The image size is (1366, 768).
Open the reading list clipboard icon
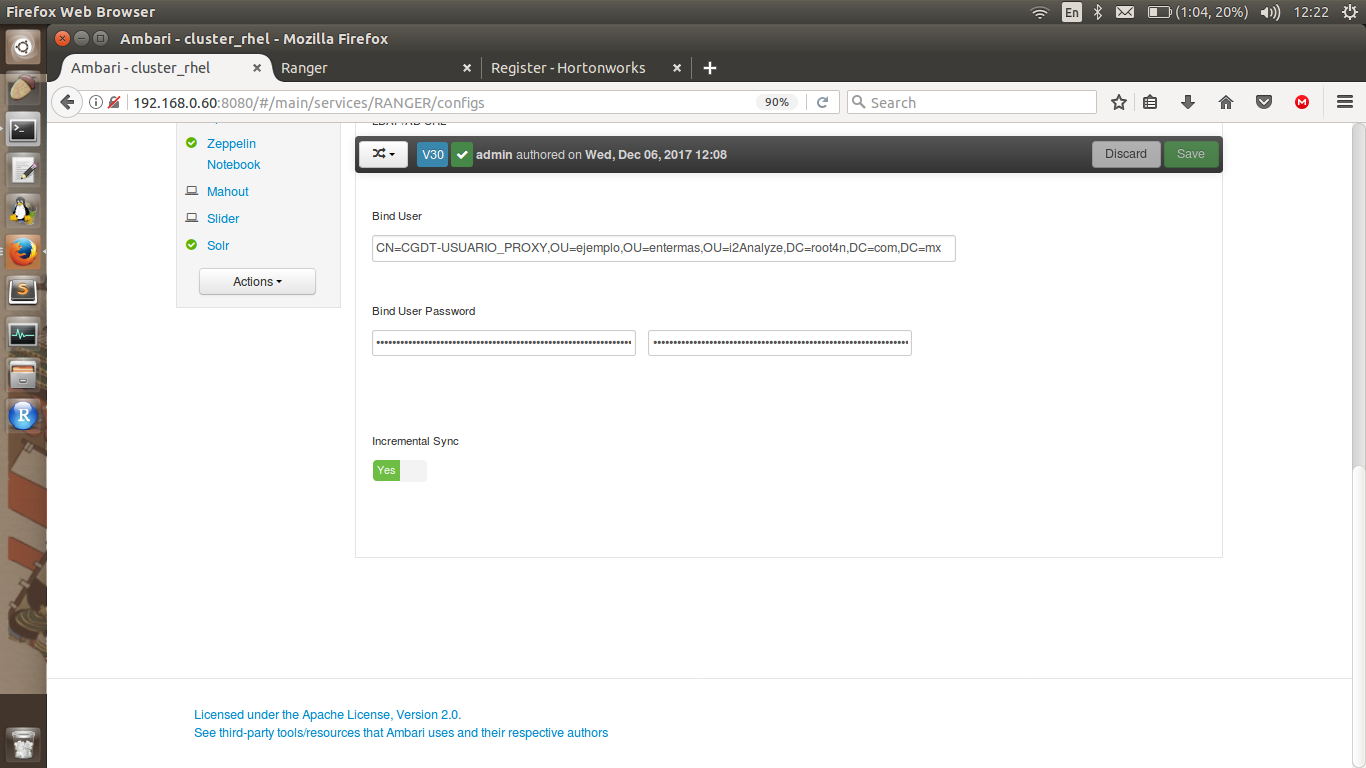click(x=1151, y=101)
